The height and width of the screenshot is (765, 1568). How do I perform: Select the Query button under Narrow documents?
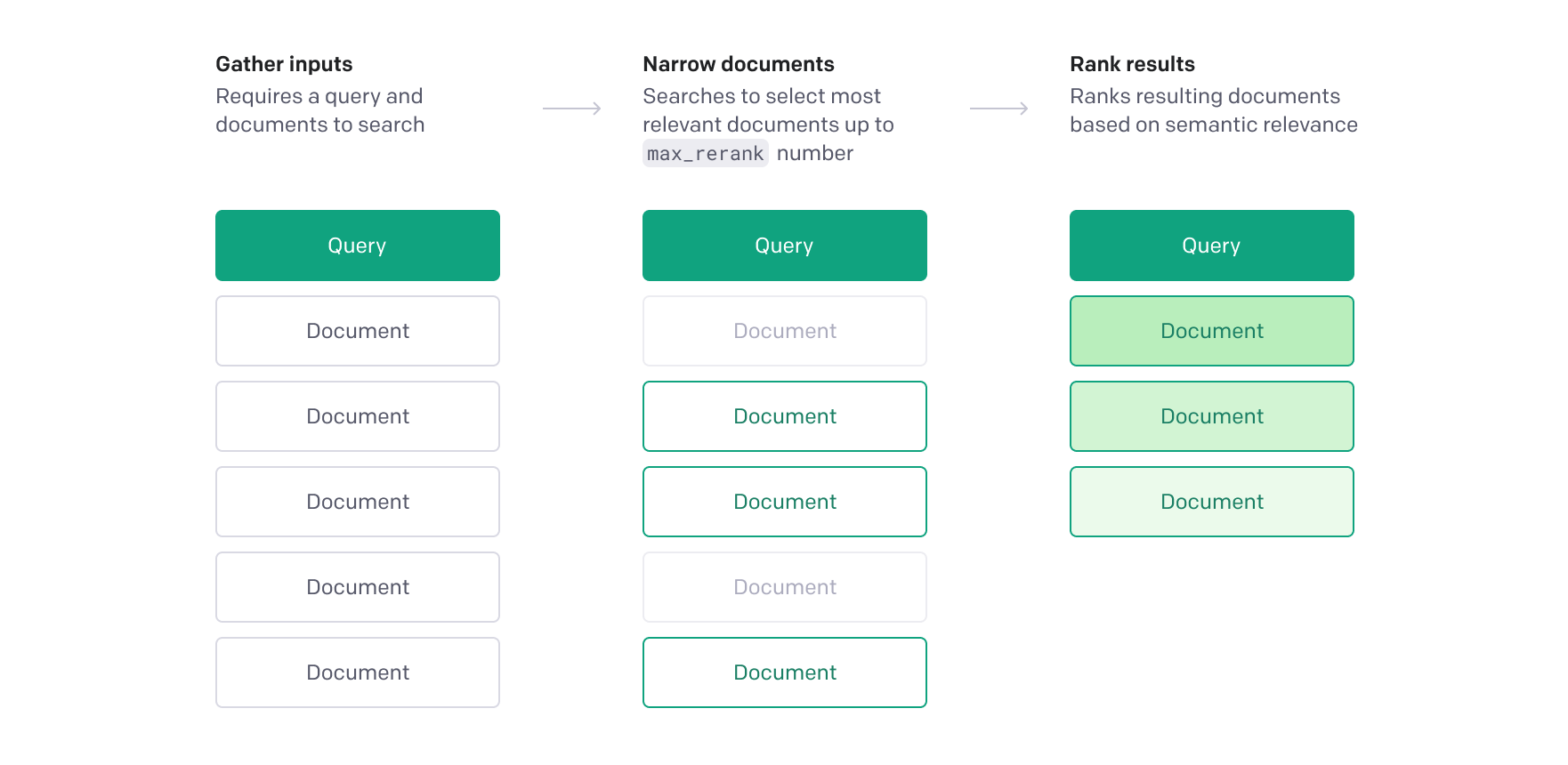click(784, 246)
